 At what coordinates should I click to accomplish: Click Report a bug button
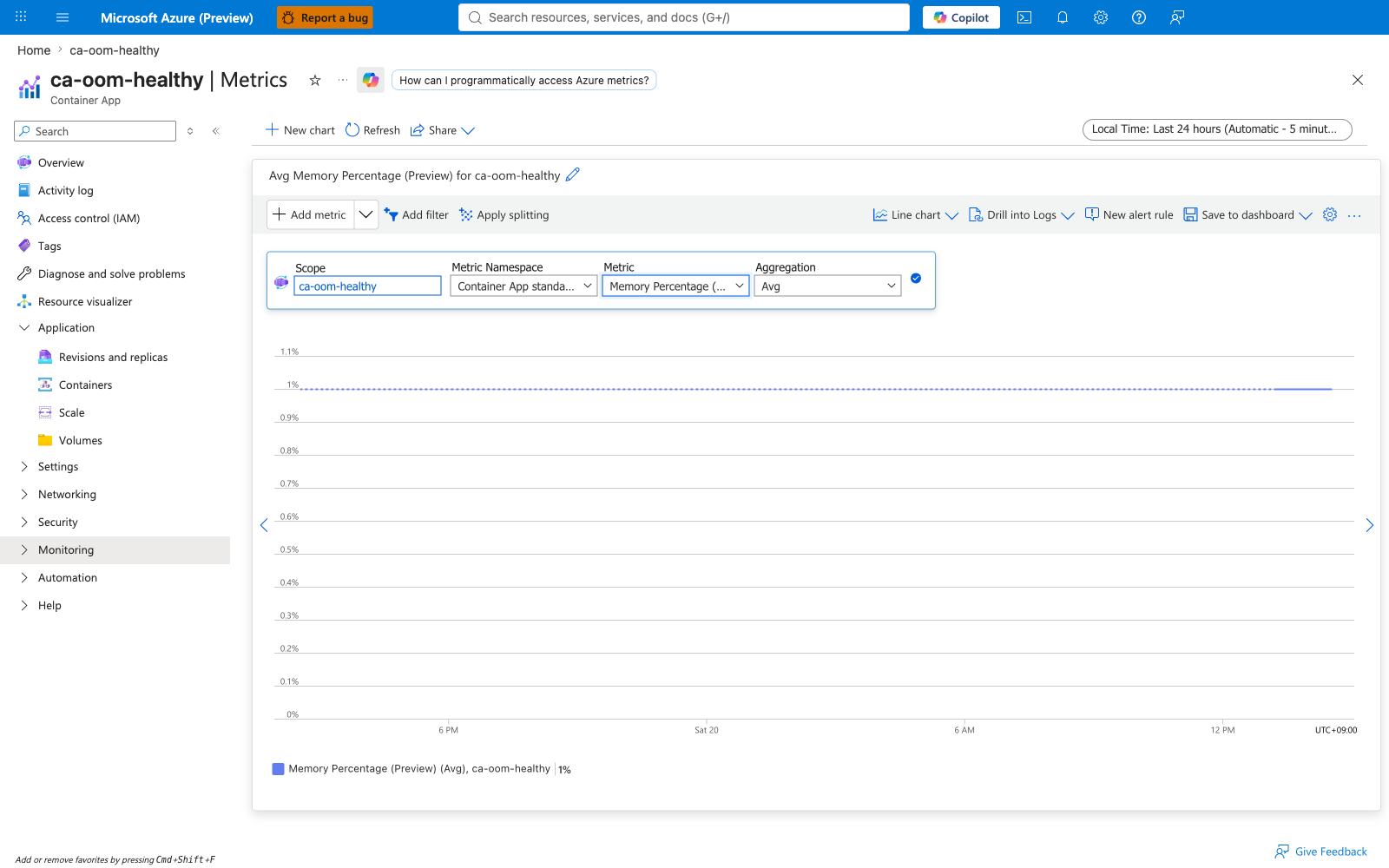click(x=325, y=17)
